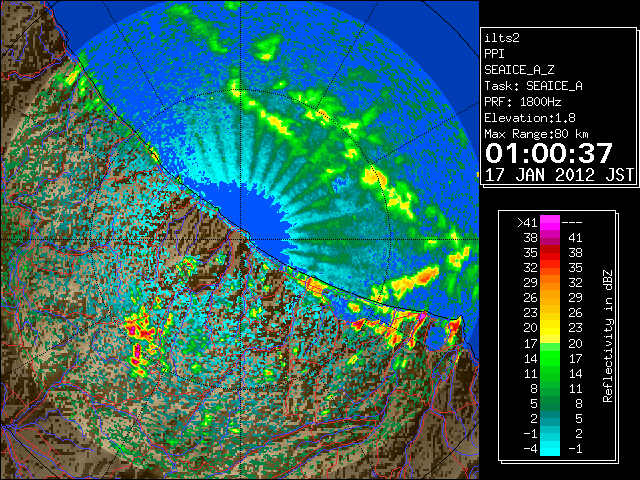Click the >41 legend value
Screen dimensions: 640x480
click(527, 223)
